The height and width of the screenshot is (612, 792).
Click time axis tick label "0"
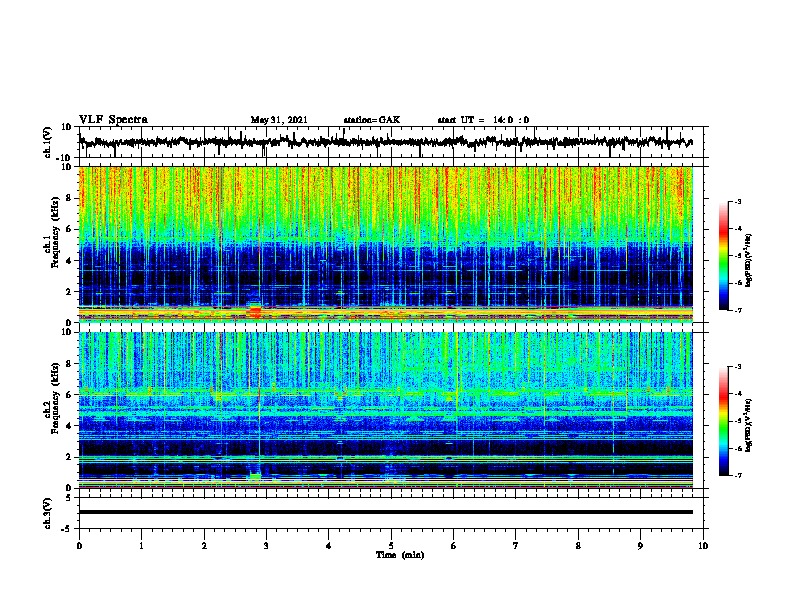(79, 546)
